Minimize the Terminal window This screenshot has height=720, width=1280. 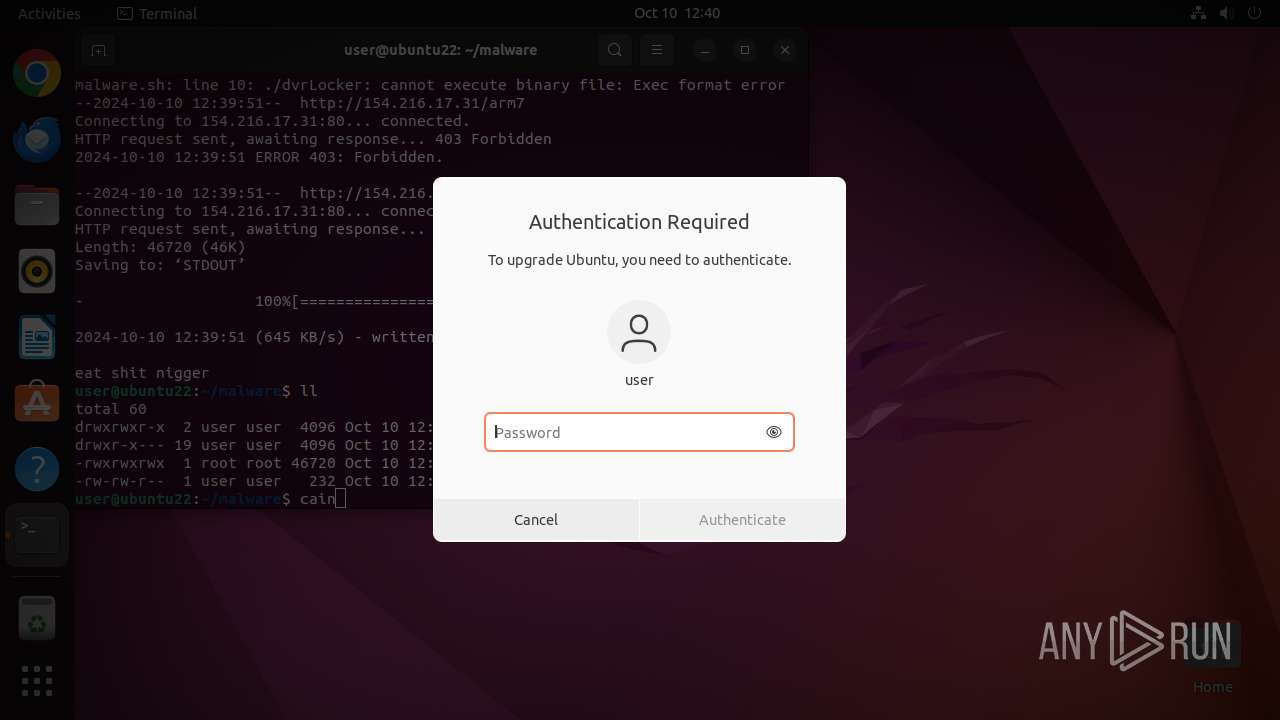(x=704, y=50)
